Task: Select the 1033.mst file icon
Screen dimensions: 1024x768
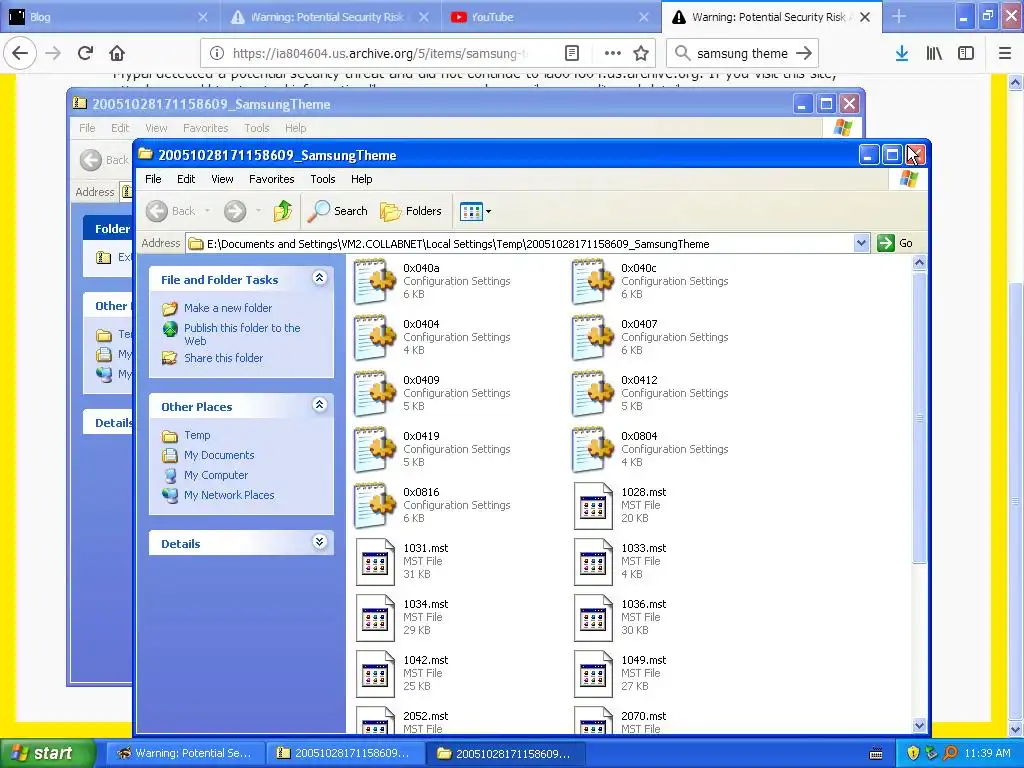Action: point(593,562)
